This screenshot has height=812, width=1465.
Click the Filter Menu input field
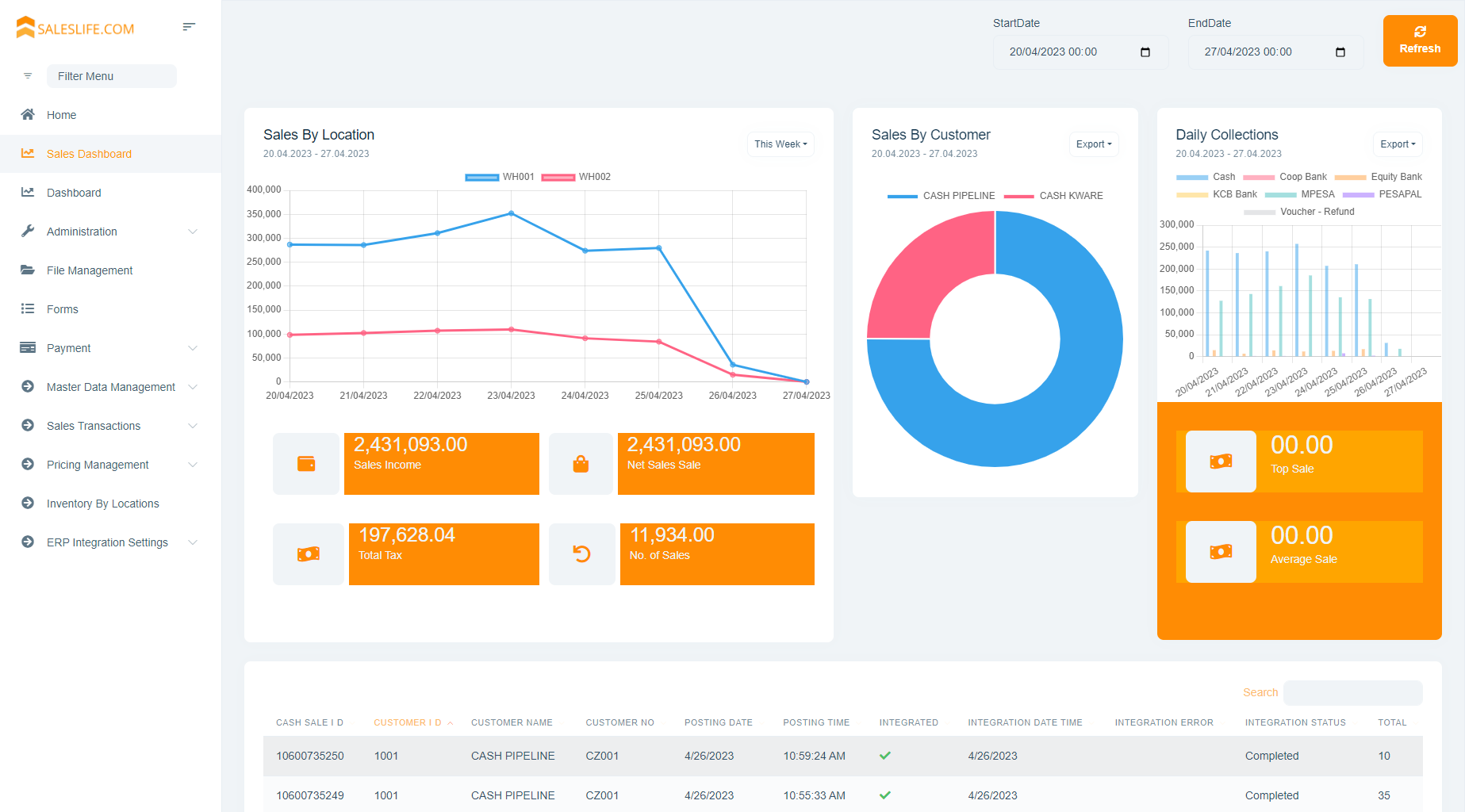coord(112,76)
